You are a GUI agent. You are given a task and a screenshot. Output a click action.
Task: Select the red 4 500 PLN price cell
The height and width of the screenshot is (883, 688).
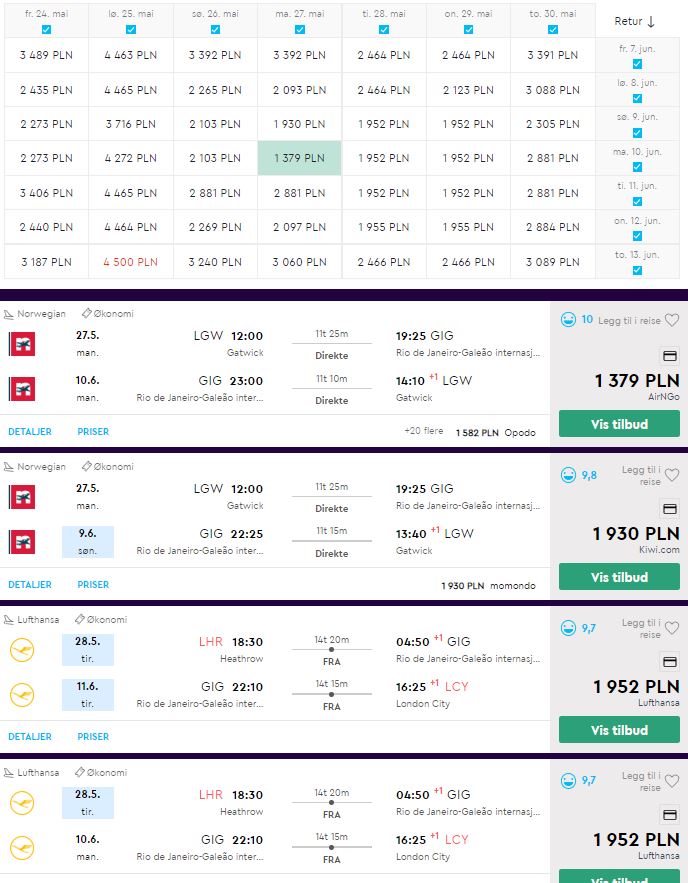[x=131, y=262]
